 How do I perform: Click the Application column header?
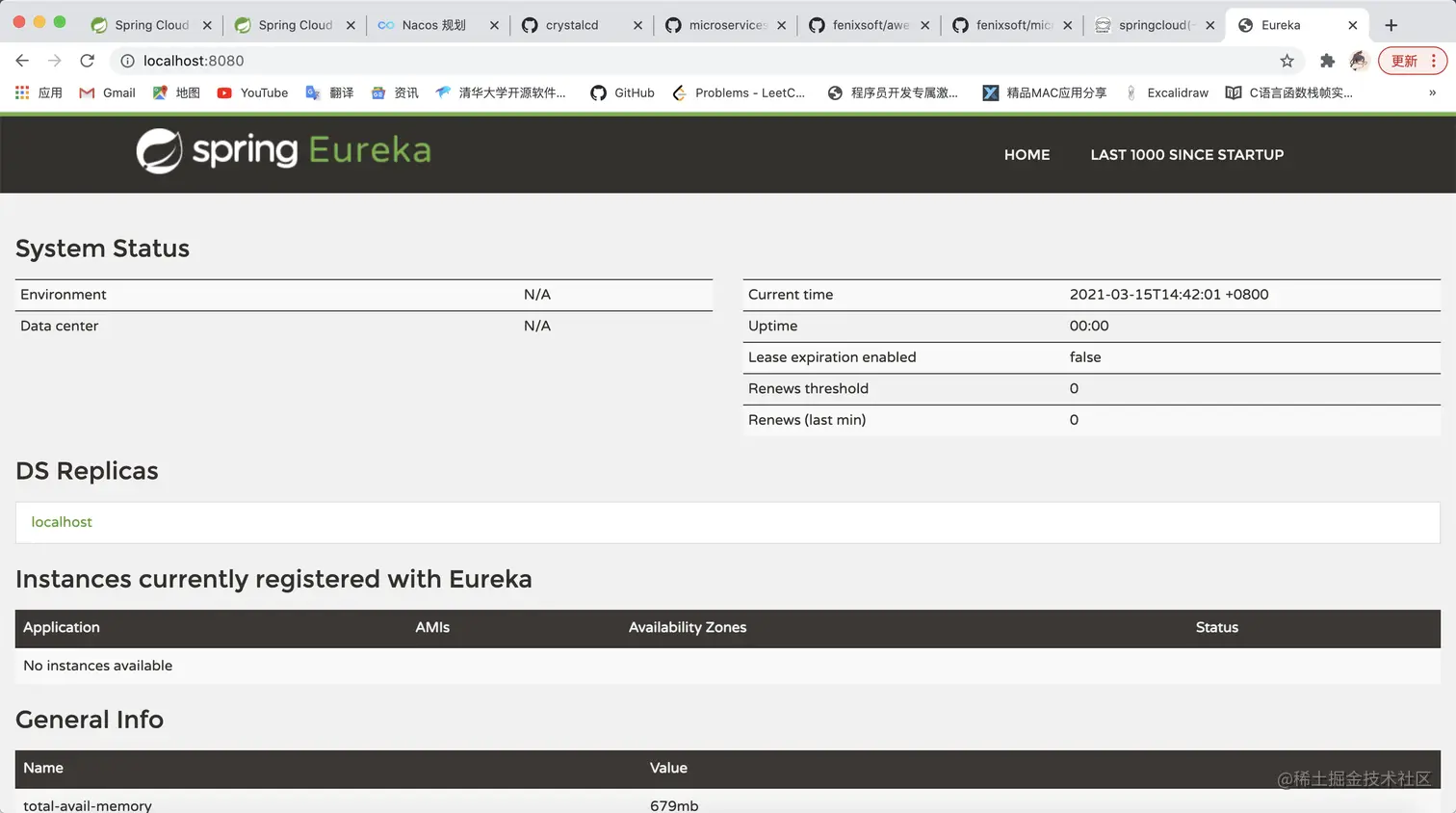[x=62, y=627]
